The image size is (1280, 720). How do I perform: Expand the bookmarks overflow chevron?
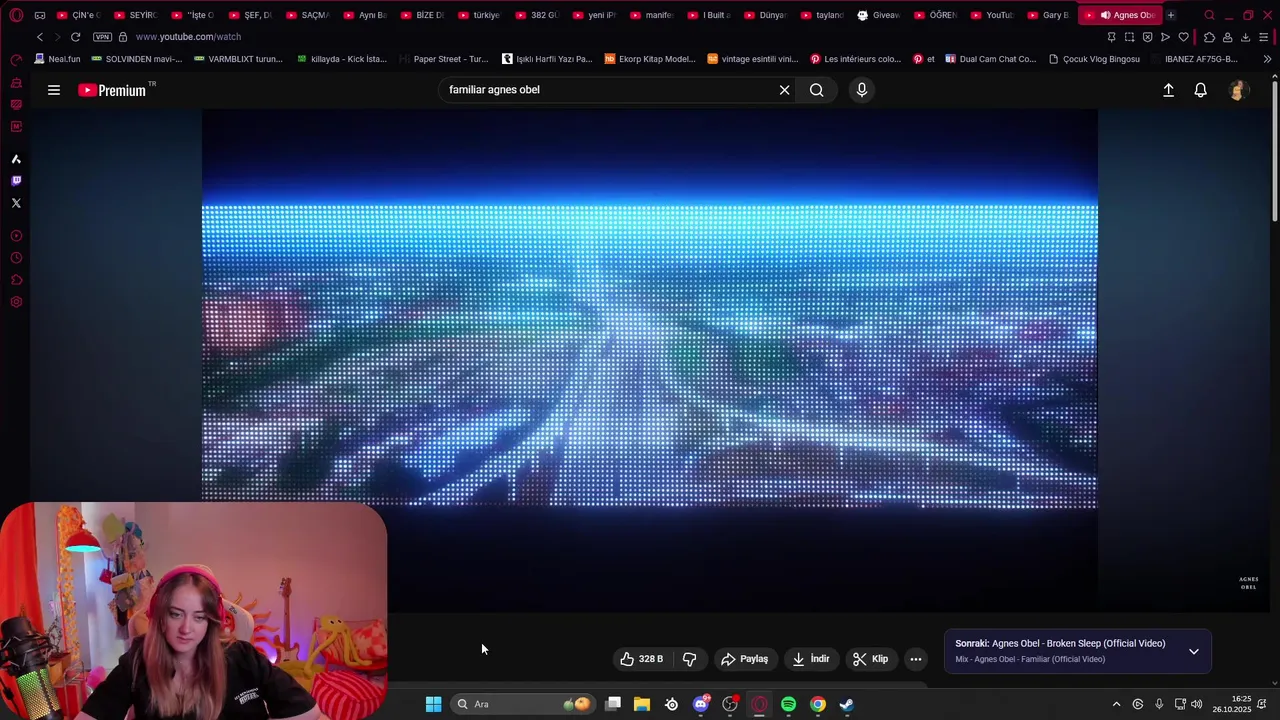1267,59
